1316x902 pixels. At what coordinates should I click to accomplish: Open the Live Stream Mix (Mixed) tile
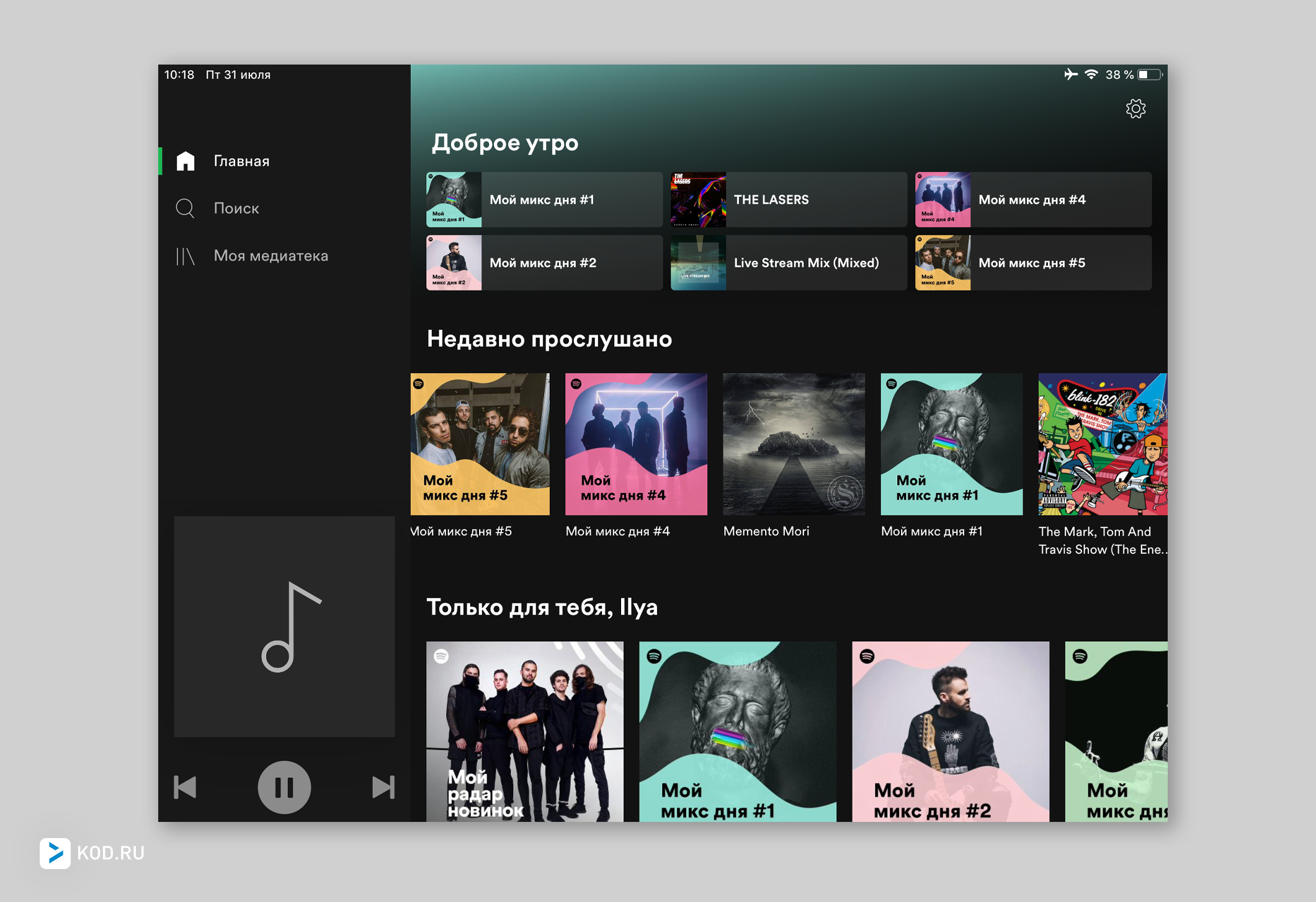789,263
